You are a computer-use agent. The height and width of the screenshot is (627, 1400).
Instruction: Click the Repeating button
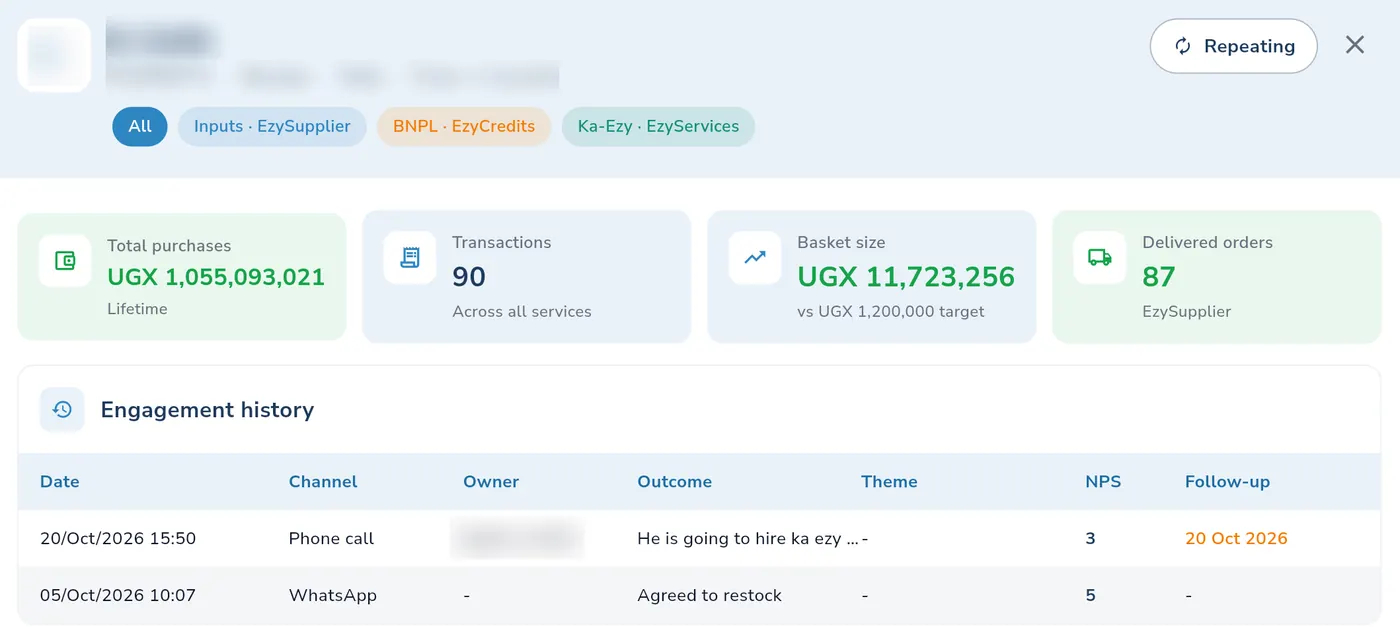[x=1233, y=46]
